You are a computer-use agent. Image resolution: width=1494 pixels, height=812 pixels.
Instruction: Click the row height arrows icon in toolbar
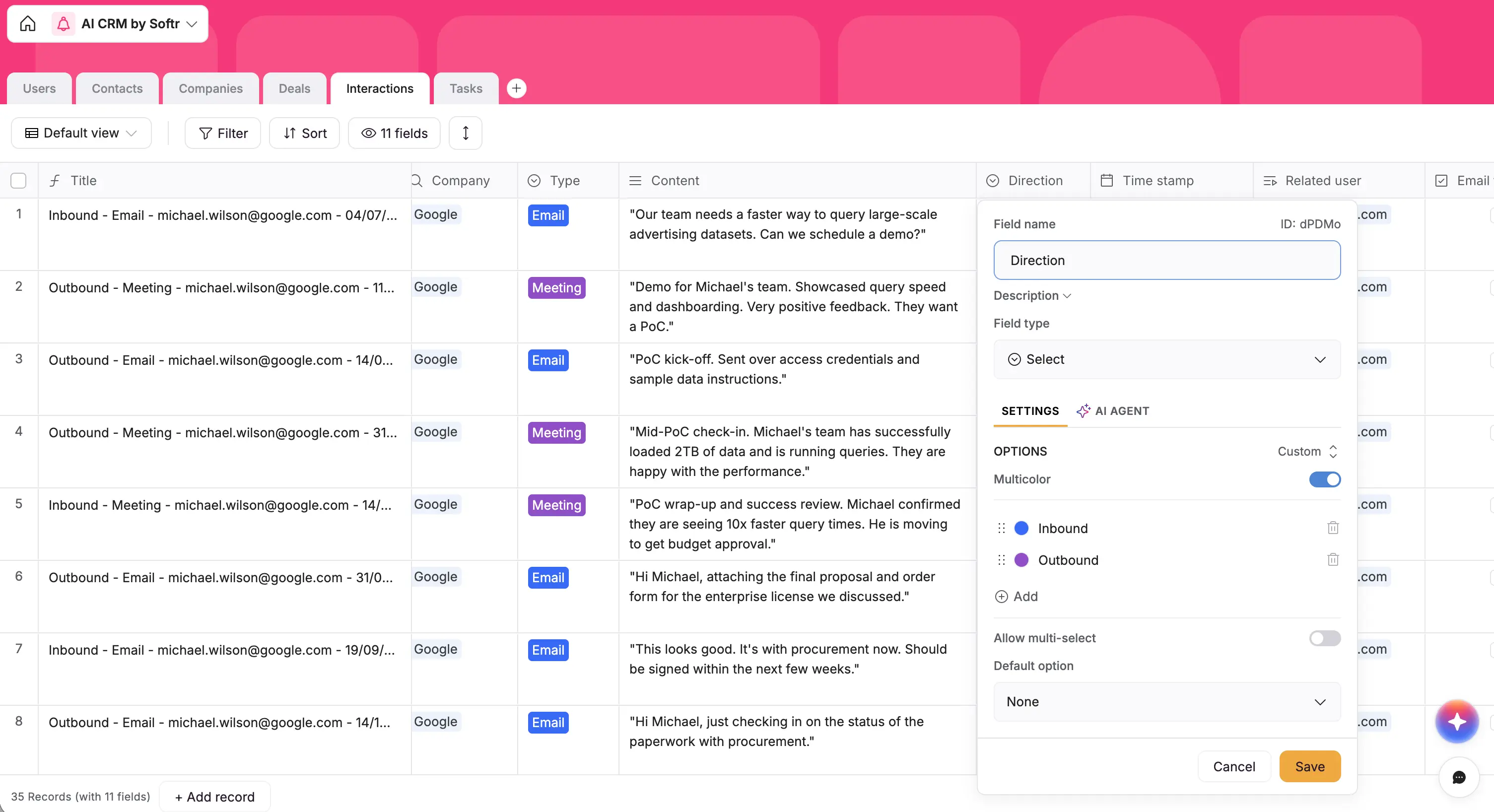pyautogui.click(x=466, y=133)
